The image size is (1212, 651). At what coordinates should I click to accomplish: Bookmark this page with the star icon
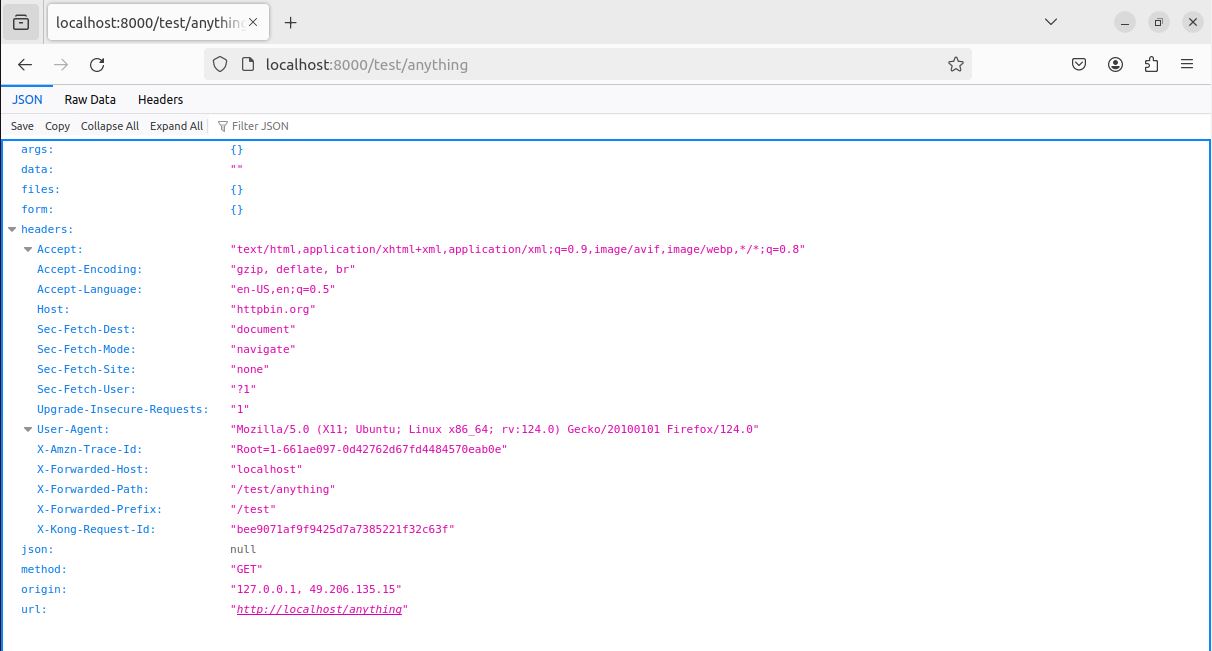955,64
